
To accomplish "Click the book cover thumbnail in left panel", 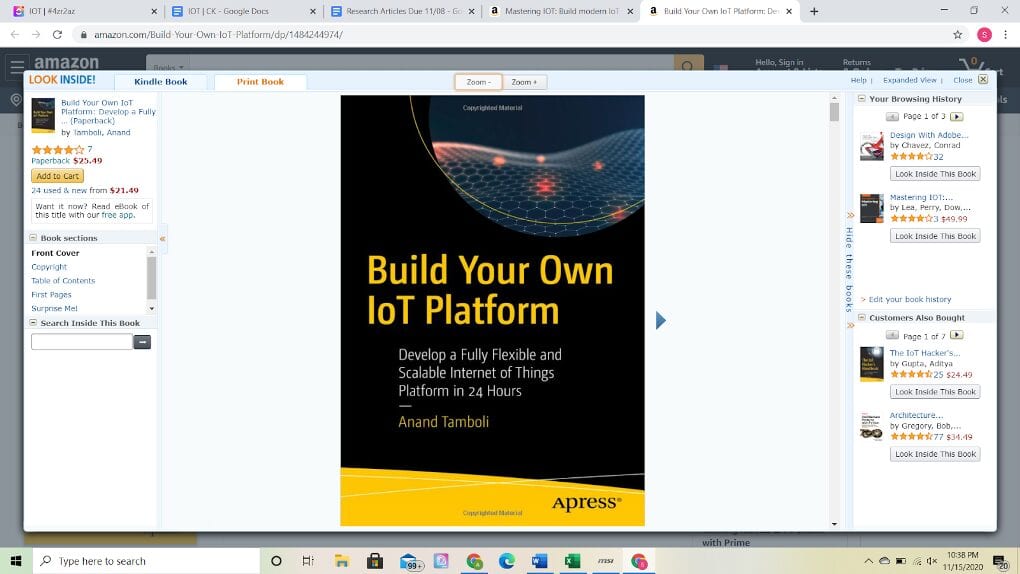I will click(43, 115).
